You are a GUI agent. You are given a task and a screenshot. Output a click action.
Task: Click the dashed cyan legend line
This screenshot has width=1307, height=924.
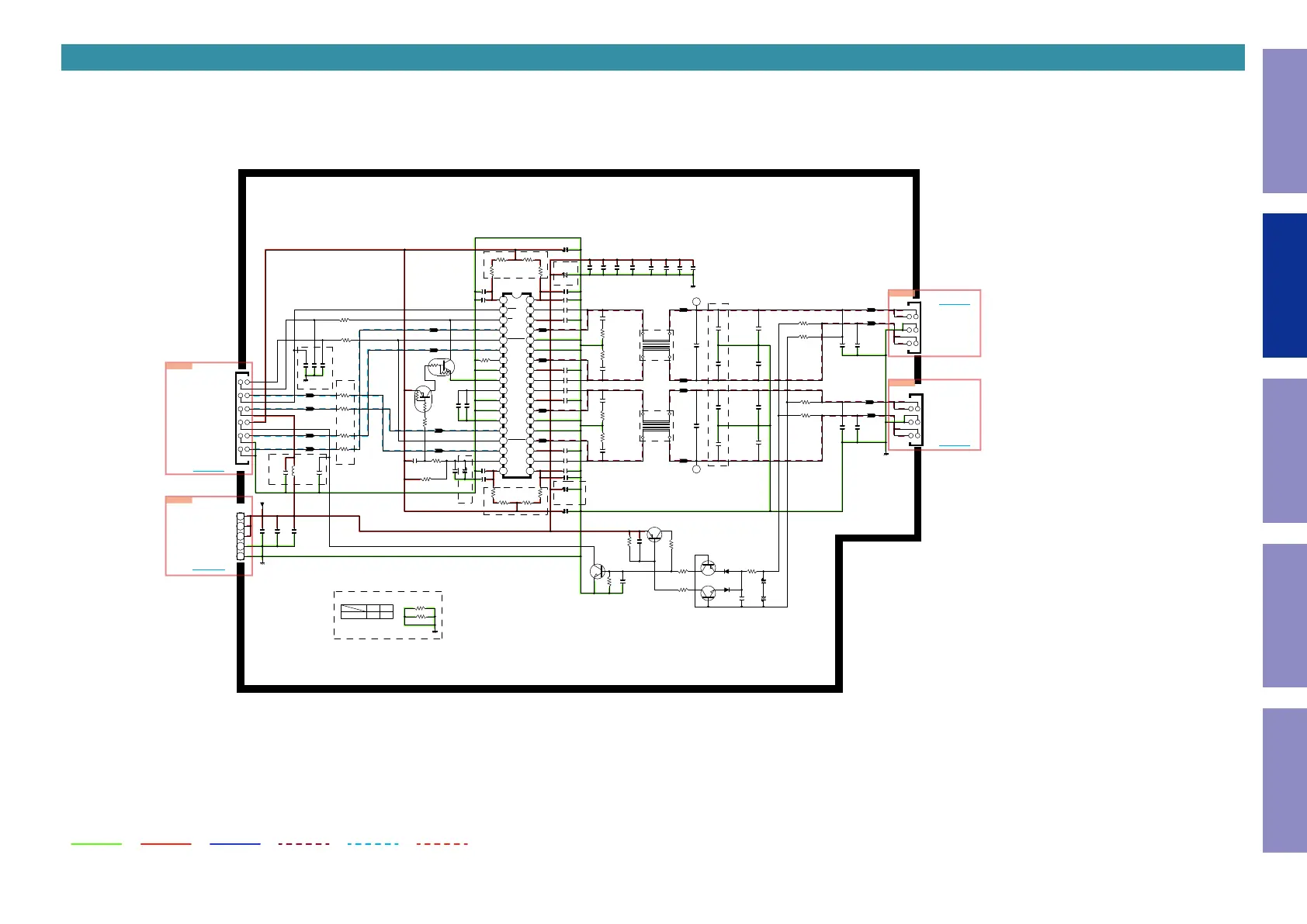(373, 844)
